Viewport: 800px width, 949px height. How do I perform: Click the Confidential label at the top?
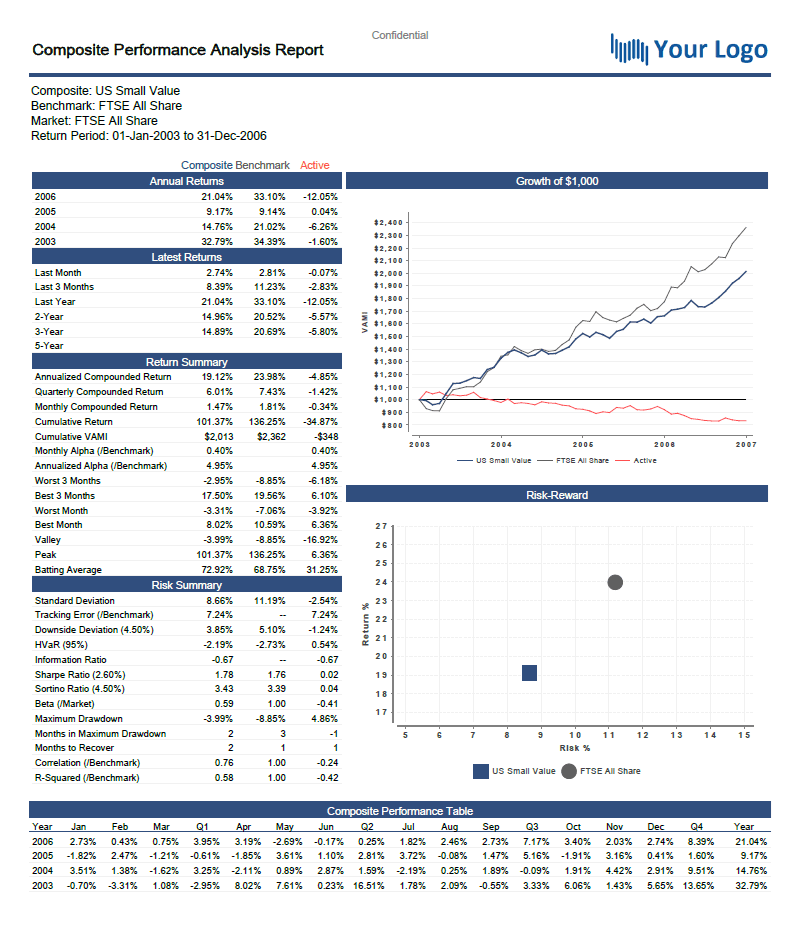pos(400,35)
